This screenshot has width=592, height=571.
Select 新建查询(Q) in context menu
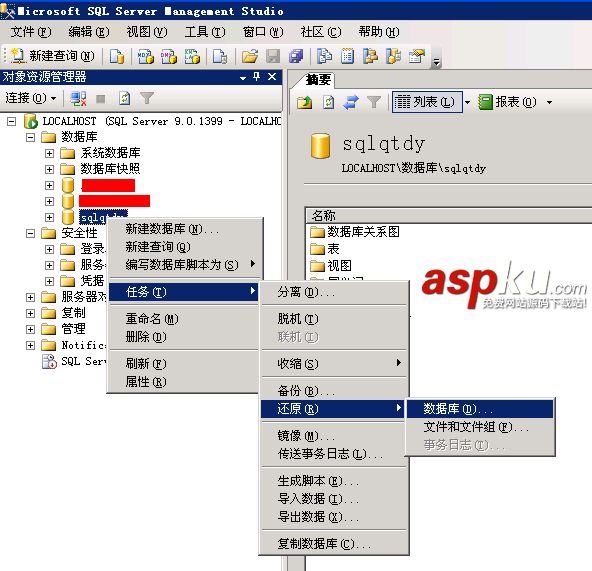click(x=184, y=247)
